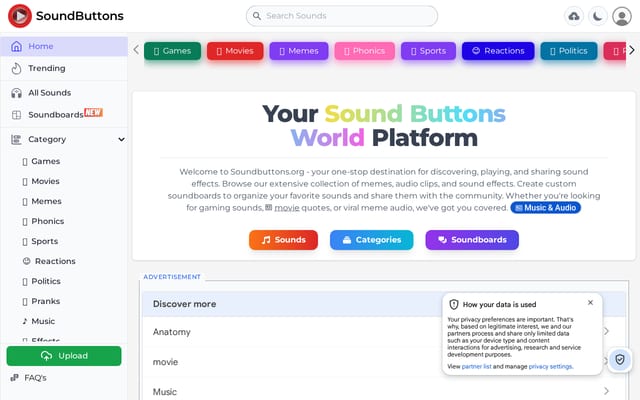The width and height of the screenshot is (640, 400).
Task: Click the cloud icon on Upload button
Action: (47, 356)
